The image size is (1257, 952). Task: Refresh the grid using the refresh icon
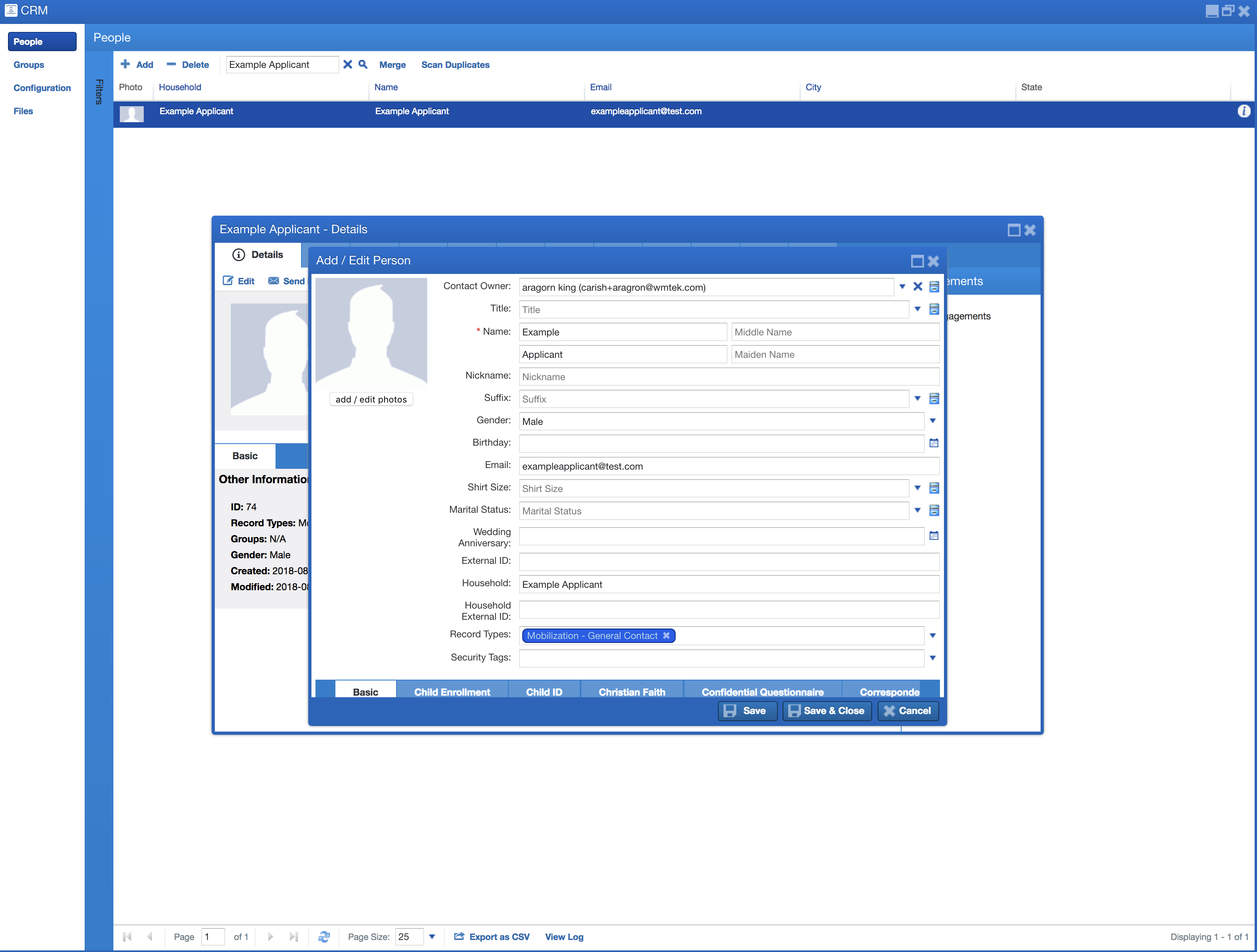click(x=325, y=937)
